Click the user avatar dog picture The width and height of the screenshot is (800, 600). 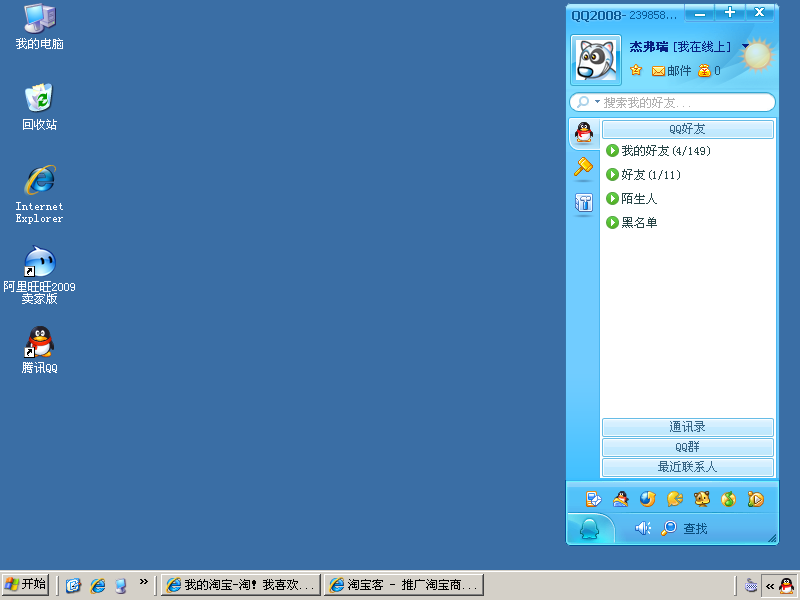point(595,60)
